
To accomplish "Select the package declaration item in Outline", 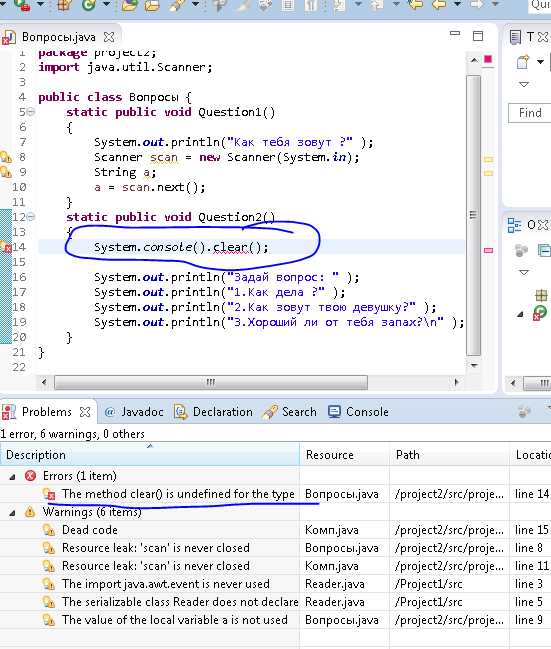I will (x=541, y=295).
